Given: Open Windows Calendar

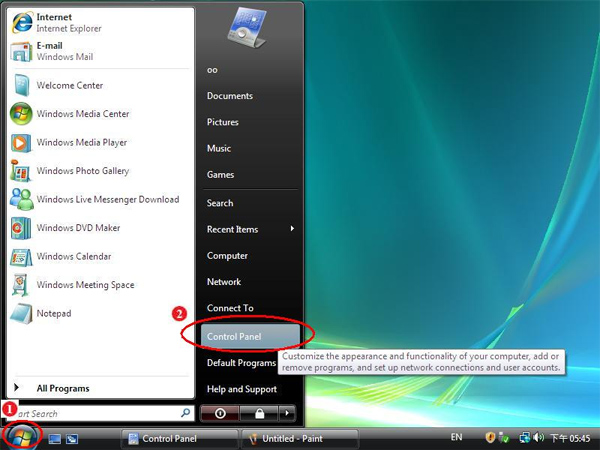Looking at the screenshot, I should (100, 256).
